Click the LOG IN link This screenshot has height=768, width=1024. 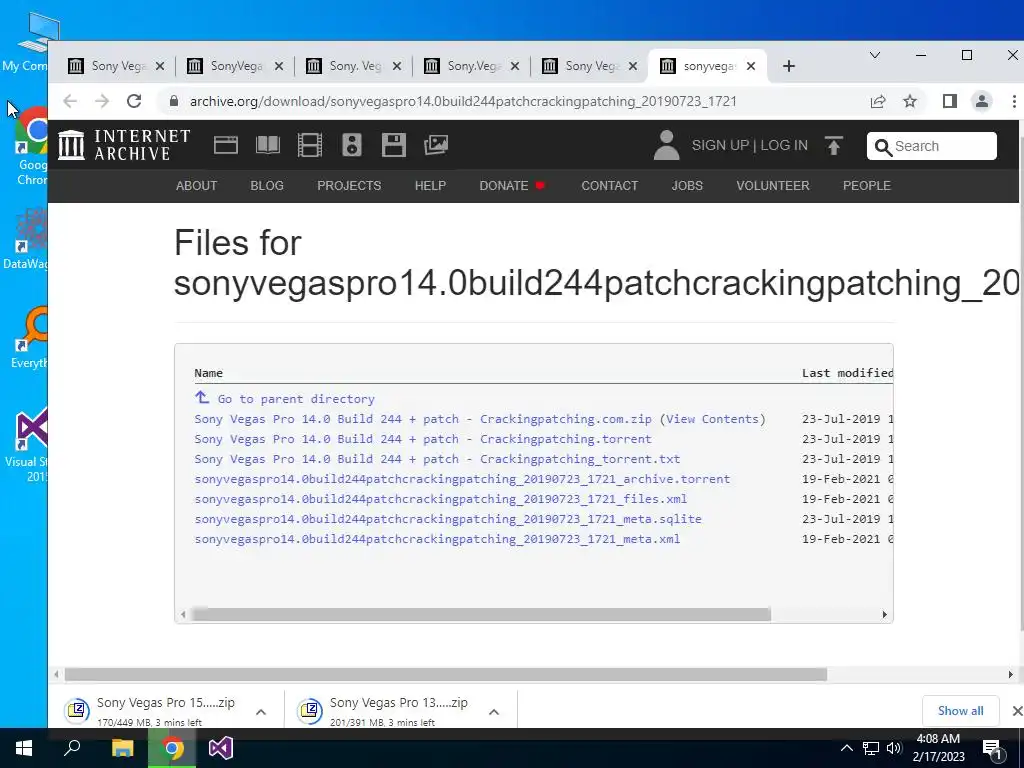tap(784, 146)
